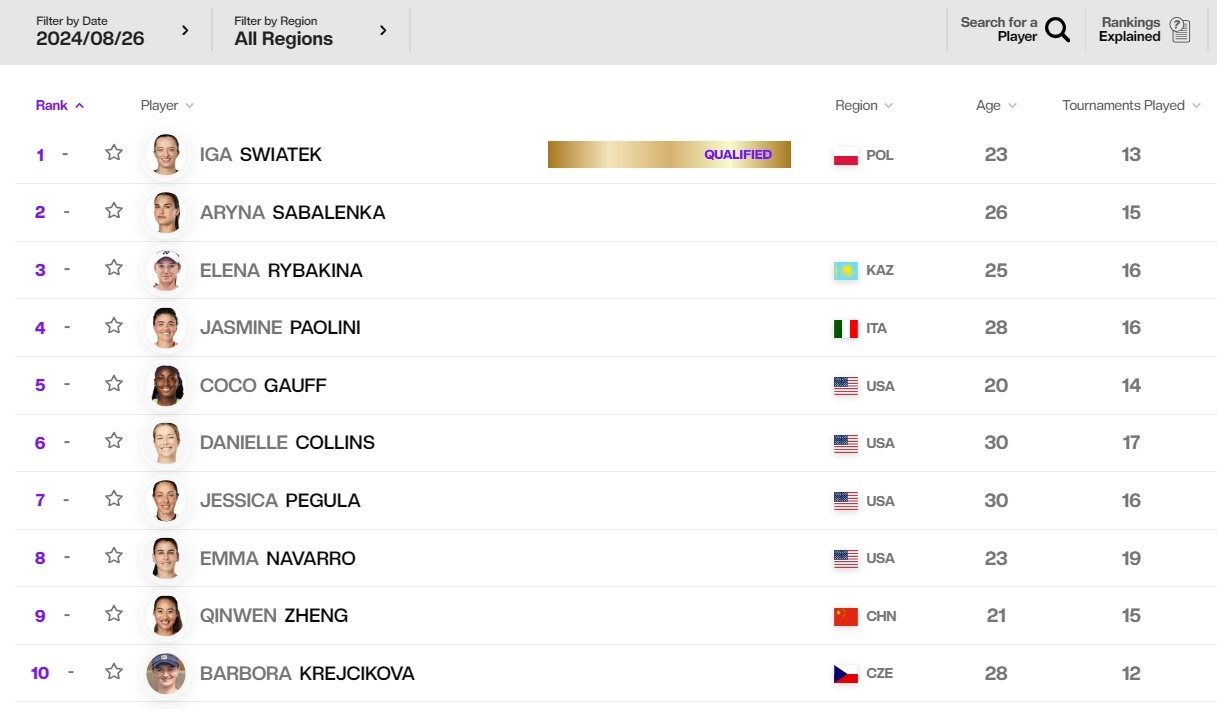Click the Poland flag icon
1217x709 pixels.
[846, 155]
